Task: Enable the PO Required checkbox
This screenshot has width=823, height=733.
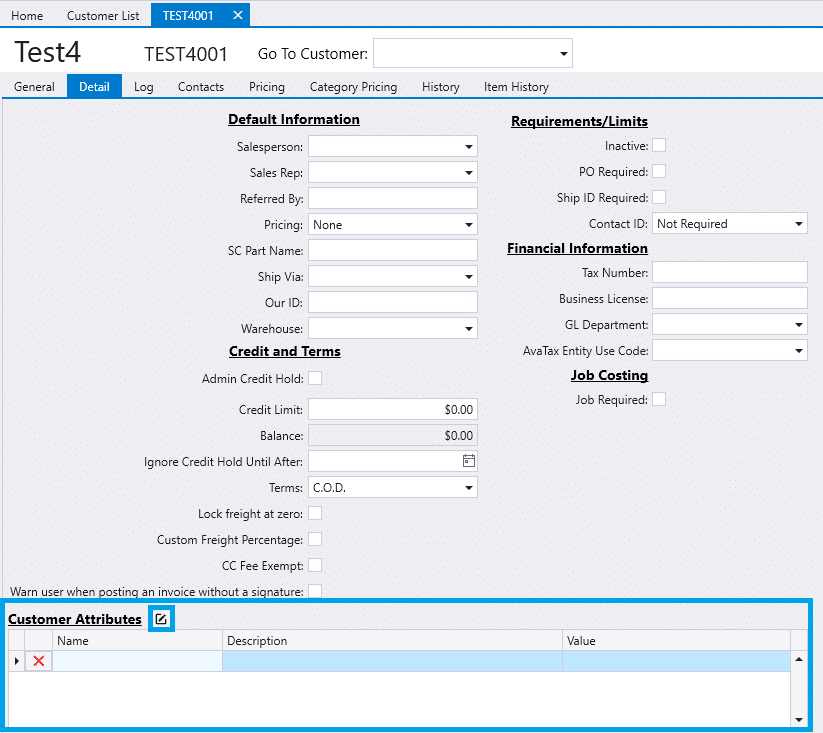Action: pyautogui.click(x=659, y=172)
